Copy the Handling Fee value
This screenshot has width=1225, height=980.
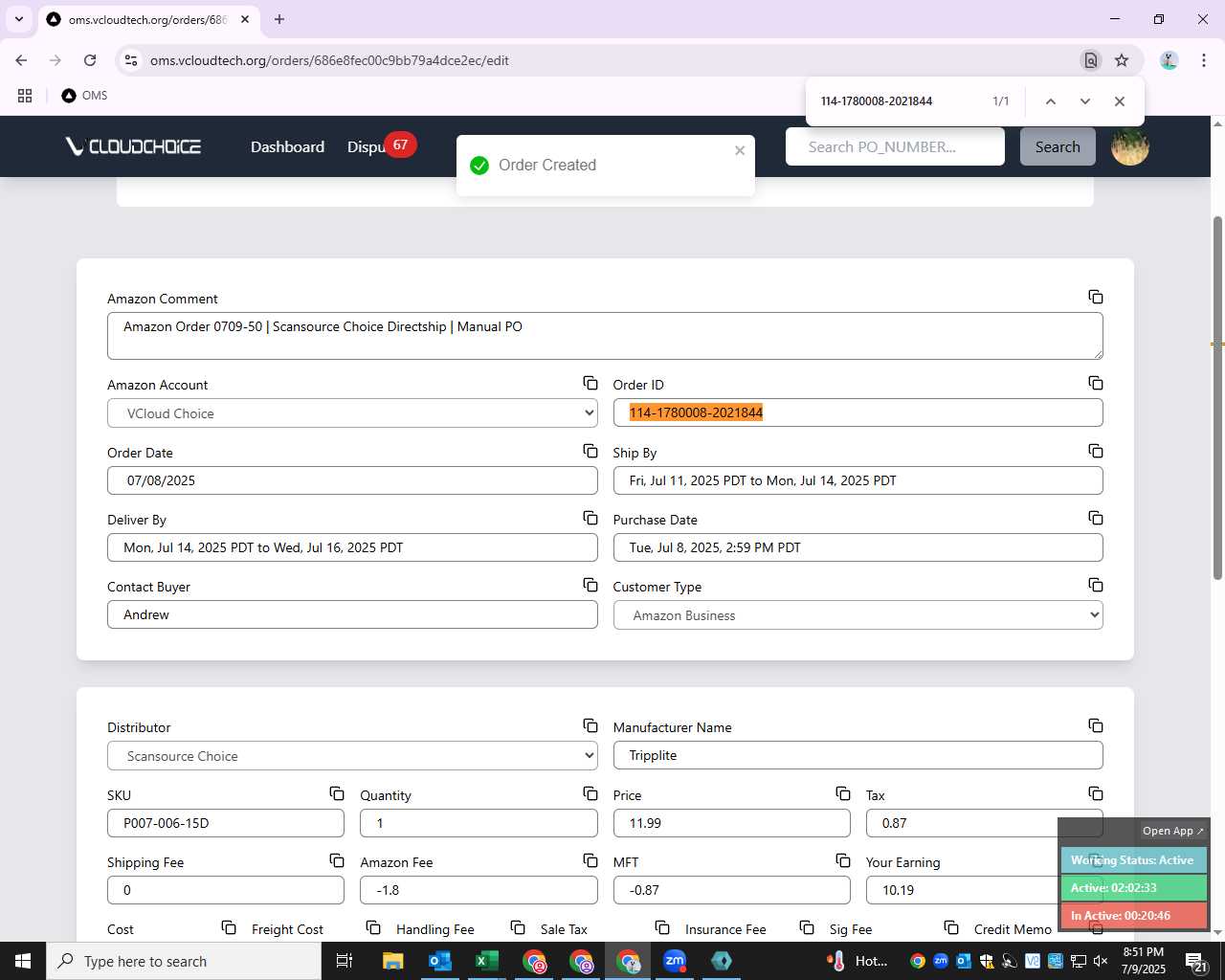tap(518, 927)
